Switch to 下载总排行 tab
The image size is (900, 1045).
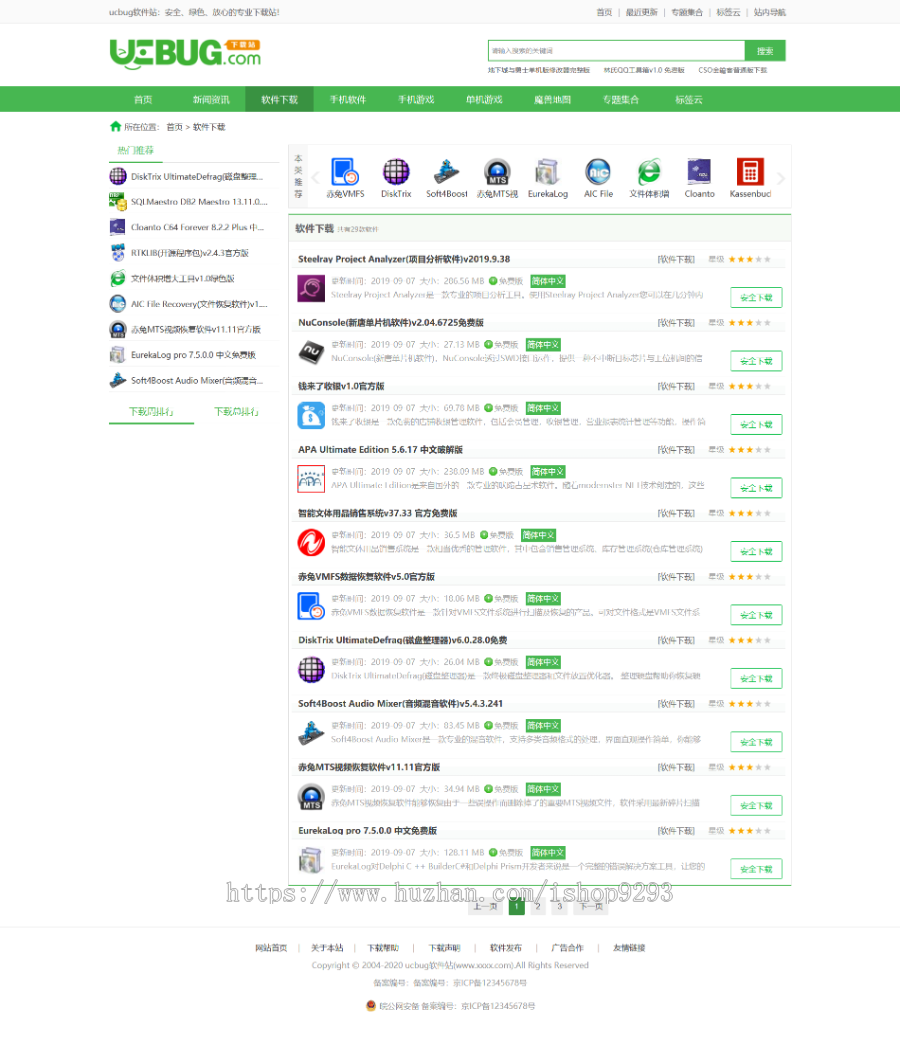(236, 412)
